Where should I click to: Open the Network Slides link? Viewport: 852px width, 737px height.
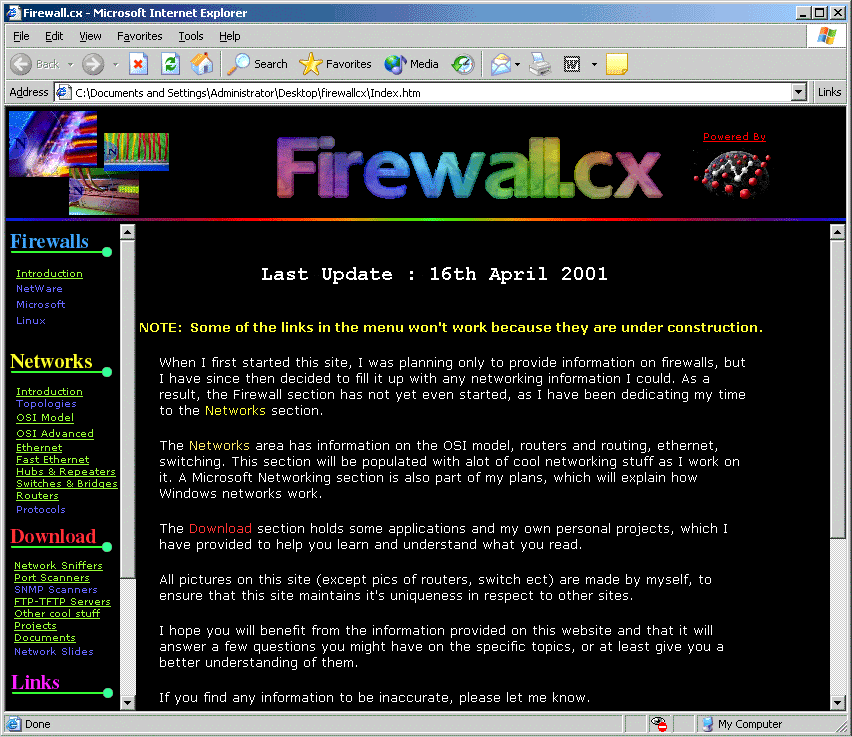point(54,651)
